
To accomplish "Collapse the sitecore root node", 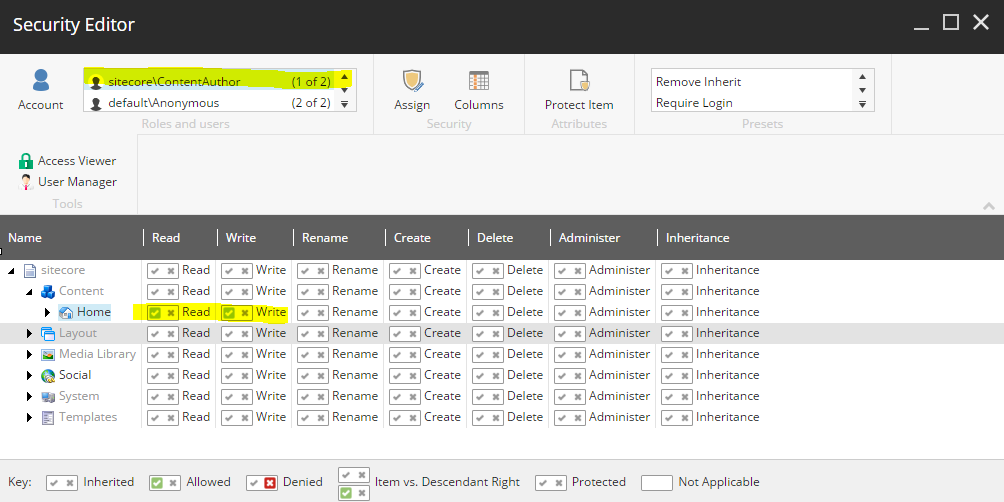I will [12, 271].
